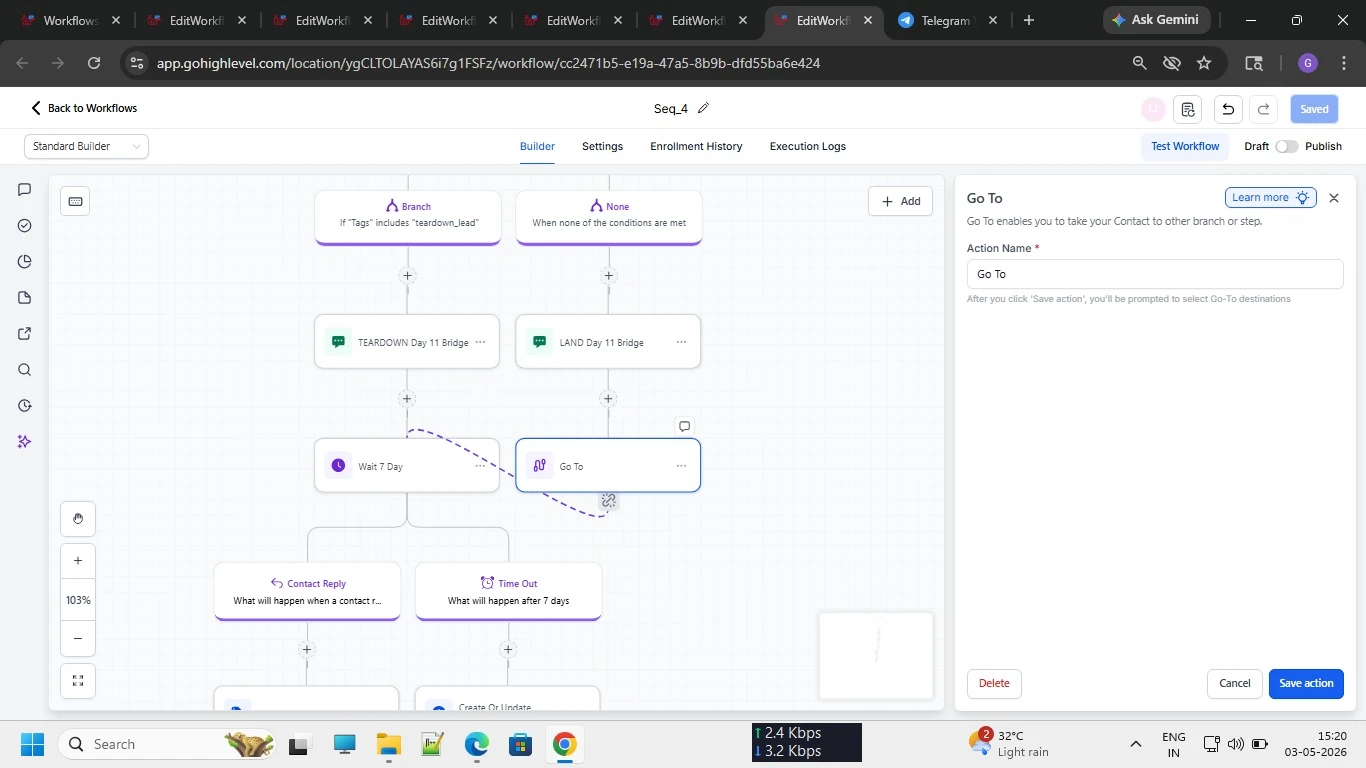Image resolution: width=1366 pixels, height=768 pixels.
Task: Click the Add button on canvas
Action: 900,201
